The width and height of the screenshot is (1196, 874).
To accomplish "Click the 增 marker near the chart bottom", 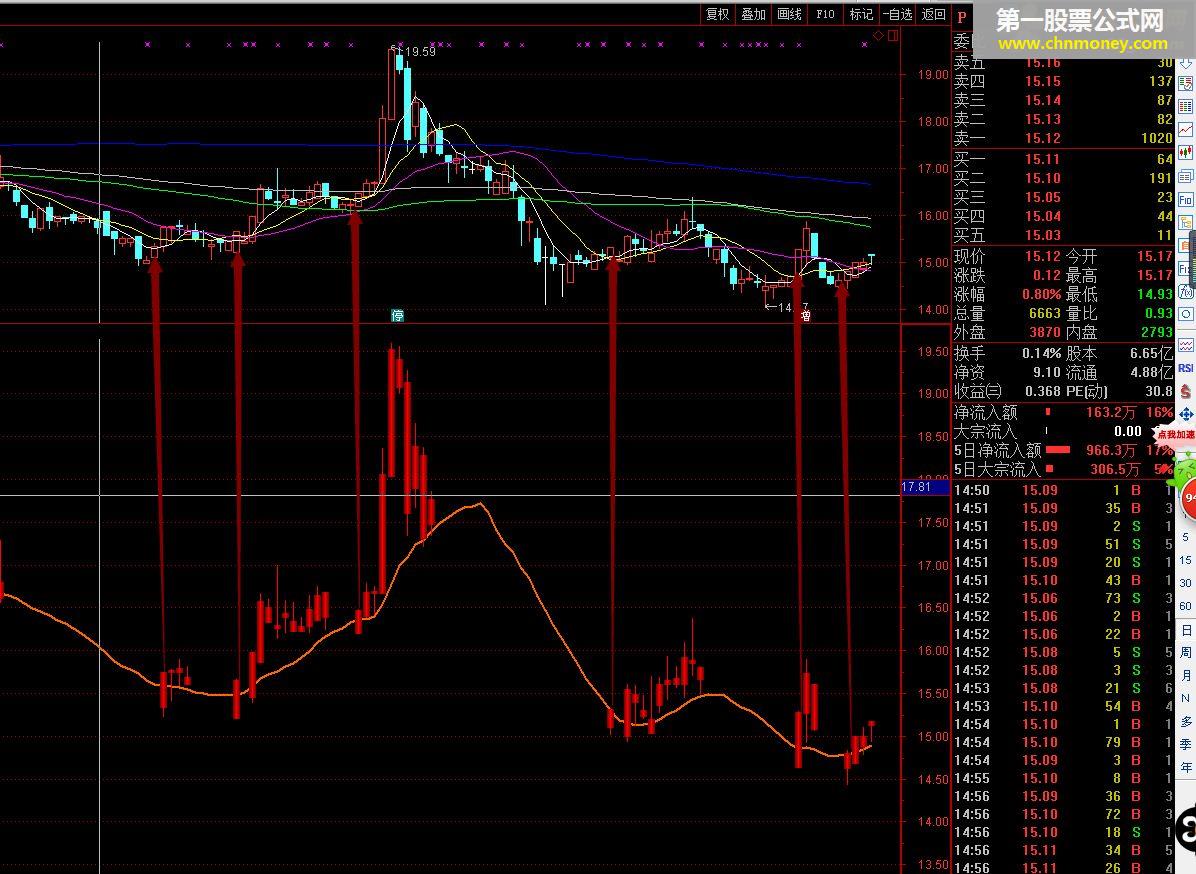I will point(805,315).
